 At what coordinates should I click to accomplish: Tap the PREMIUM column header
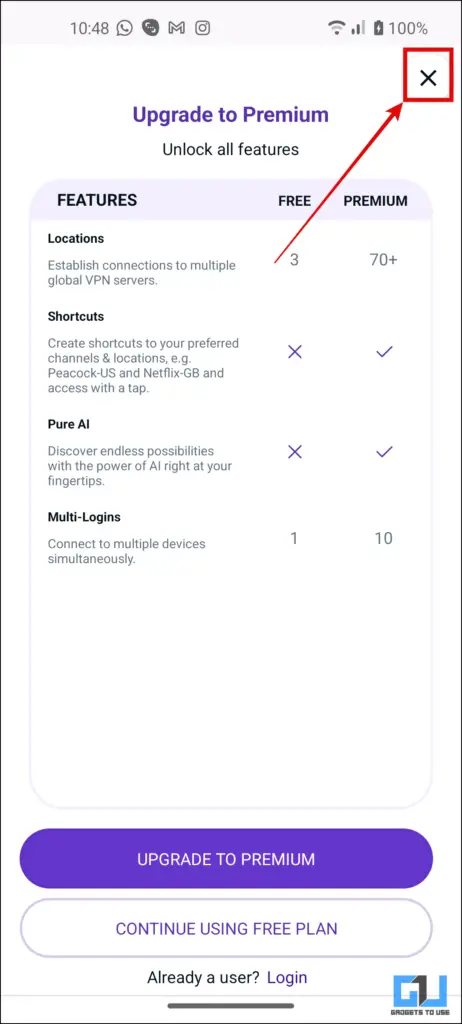pyautogui.click(x=376, y=201)
